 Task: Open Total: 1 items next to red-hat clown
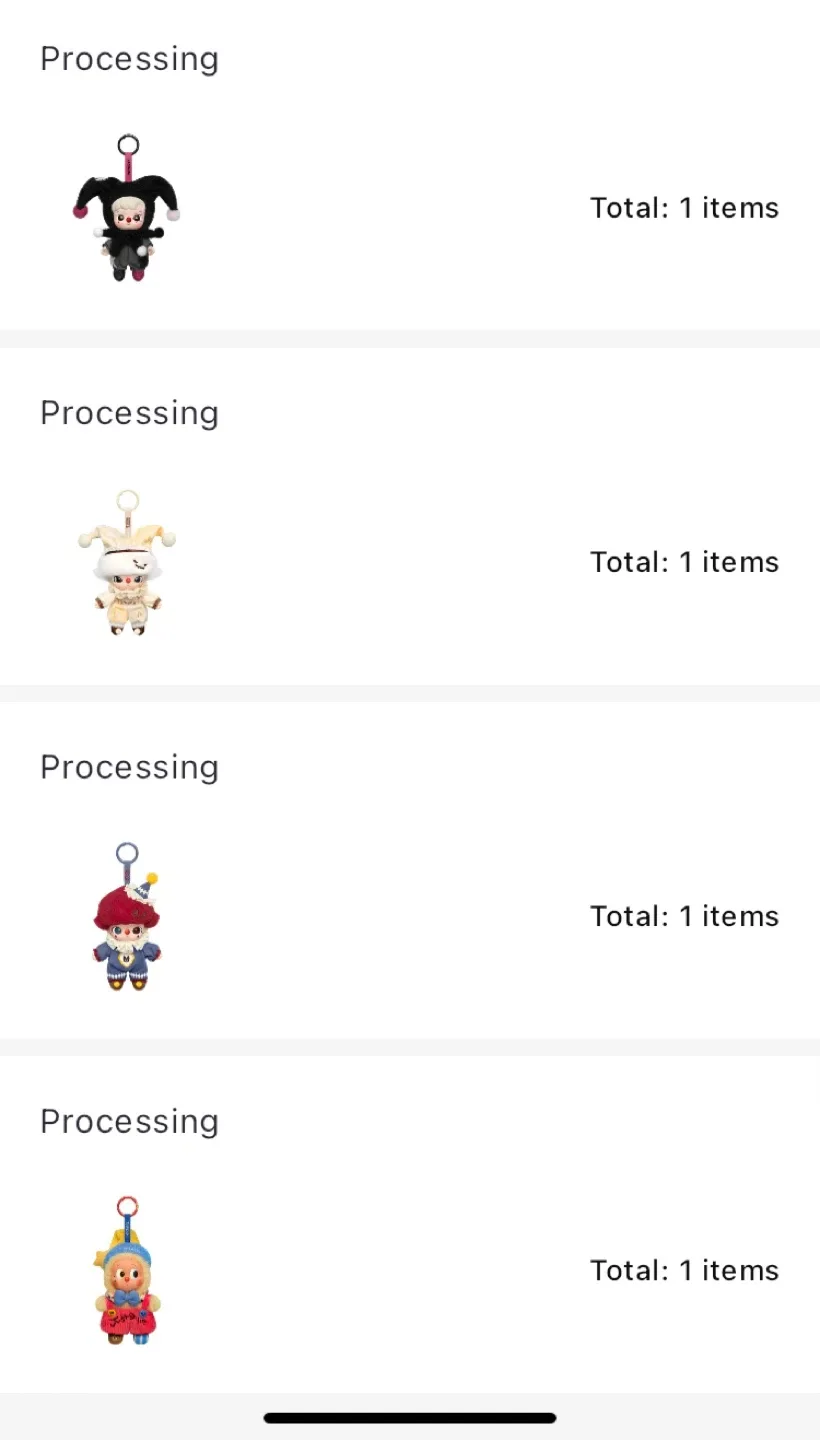[684, 916]
